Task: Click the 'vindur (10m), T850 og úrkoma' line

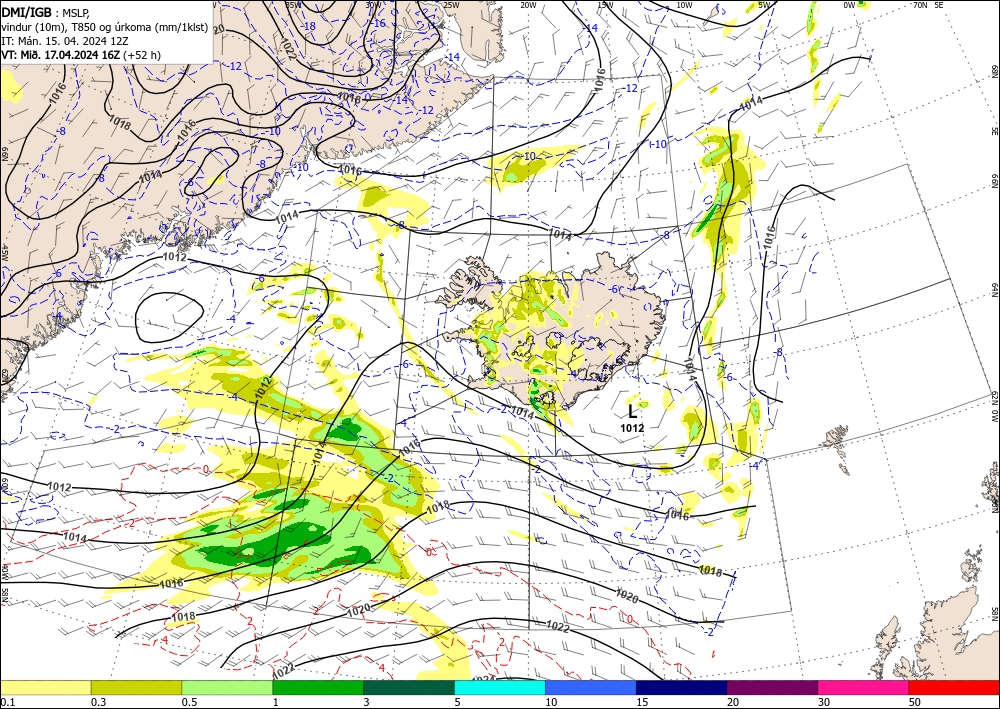Action: 105,26
